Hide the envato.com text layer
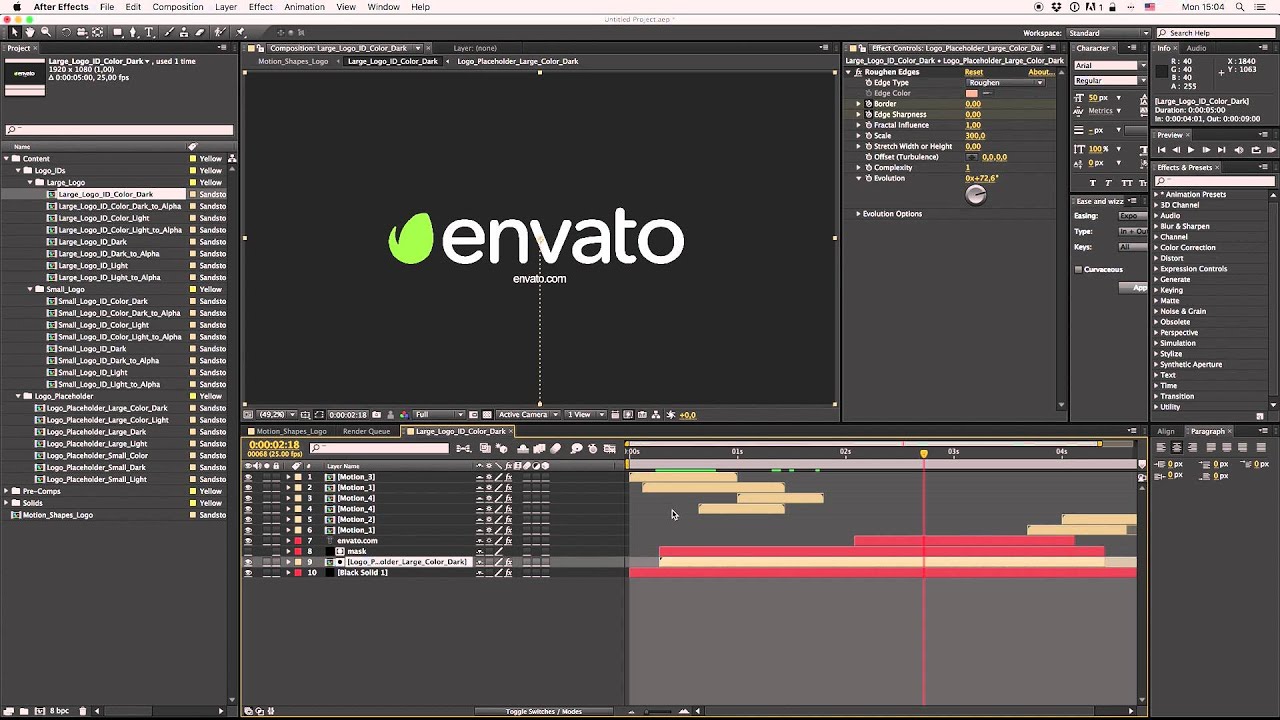Screen dimensions: 1280x720 click(248, 541)
